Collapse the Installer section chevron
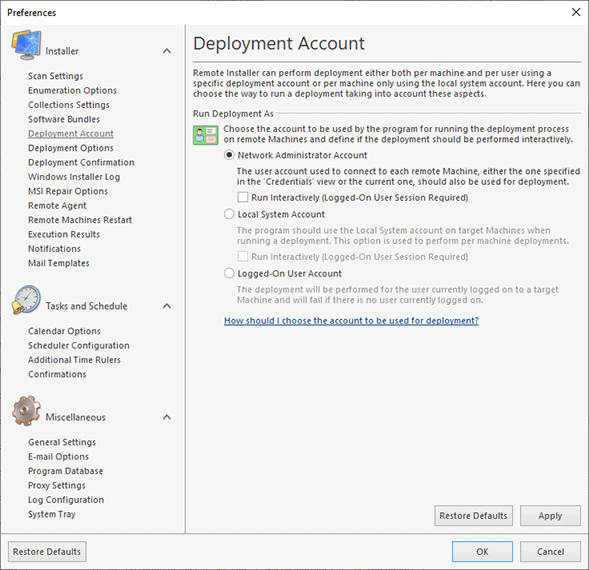589x570 pixels. (x=167, y=51)
